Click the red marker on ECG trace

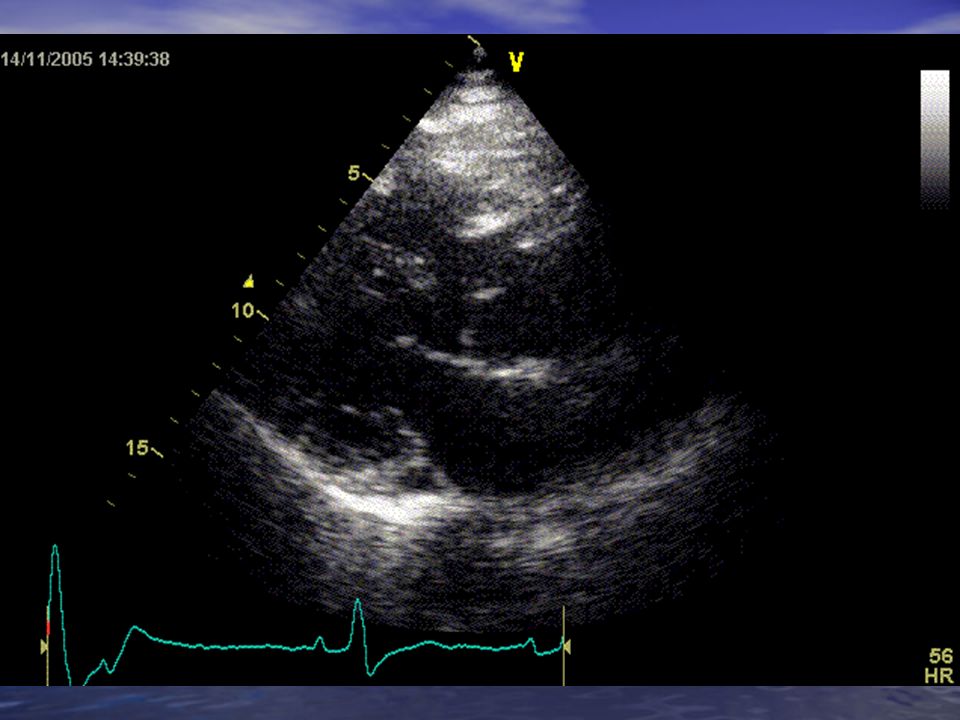[x=48, y=627]
